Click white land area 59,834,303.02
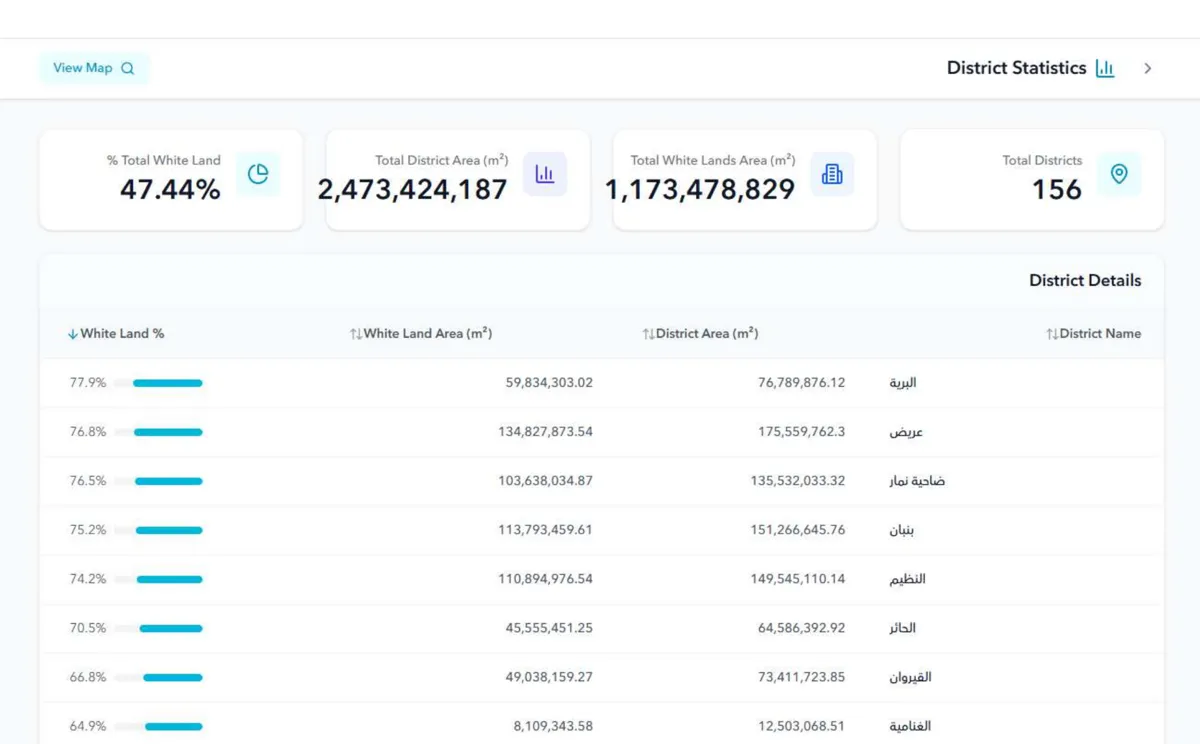 (x=549, y=383)
